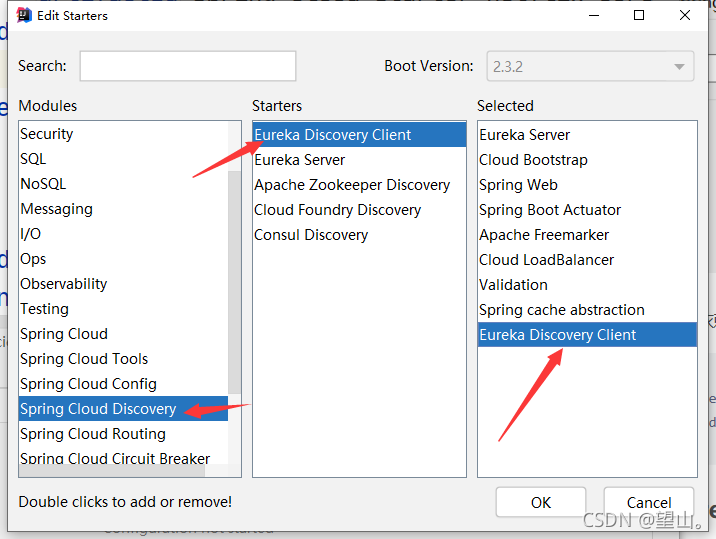Select Apache Zookeeper Discovery starter
Image resolution: width=716 pixels, height=539 pixels.
359,185
